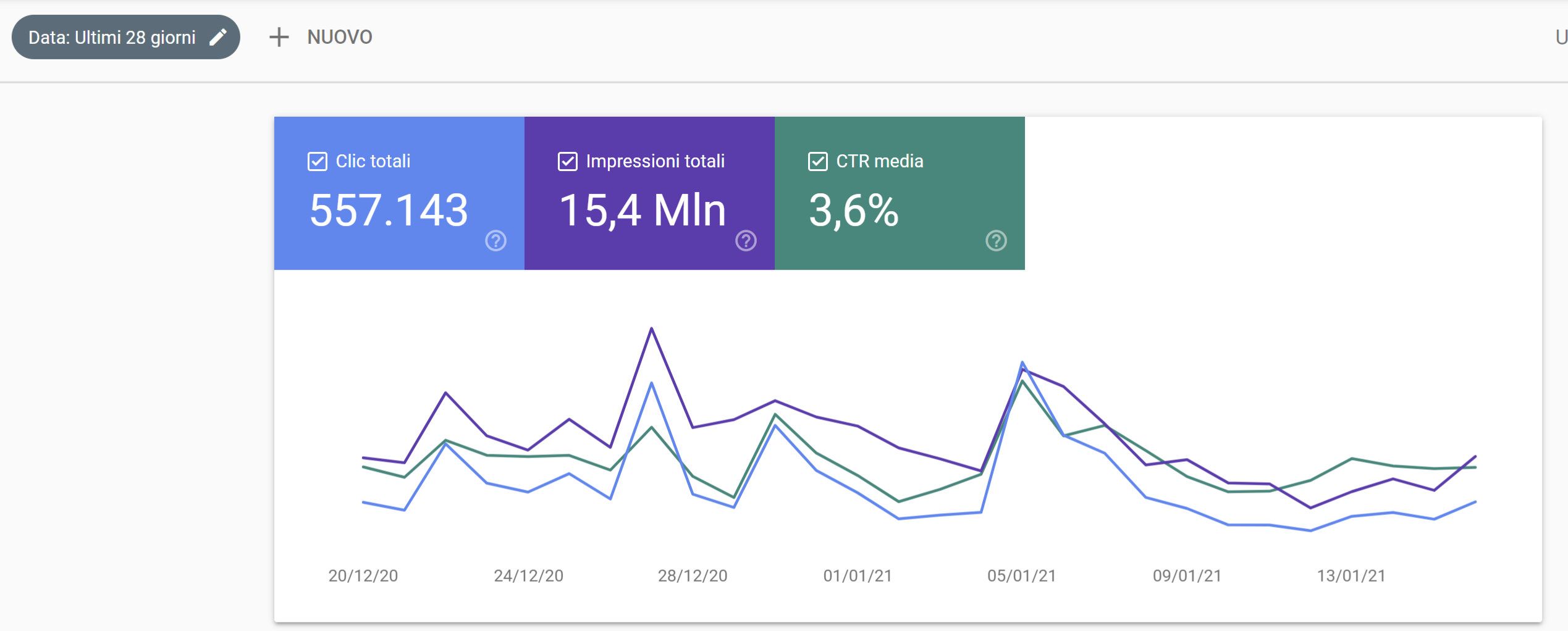The image size is (1568, 631).
Task: Select the 15,4 Mln impressions value
Action: click(x=643, y=211)
